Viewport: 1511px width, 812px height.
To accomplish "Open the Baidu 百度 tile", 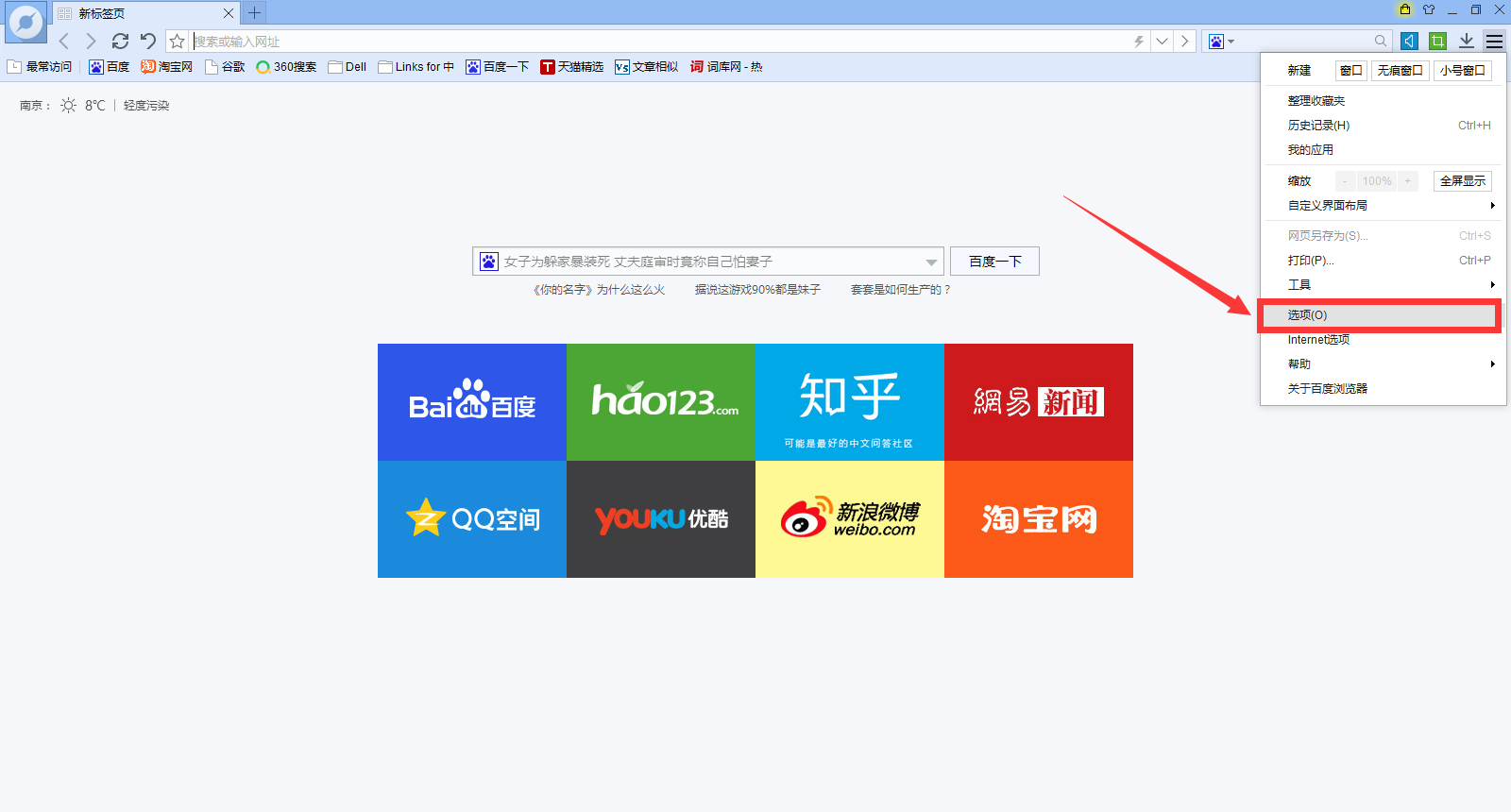I will click(472, 402).
